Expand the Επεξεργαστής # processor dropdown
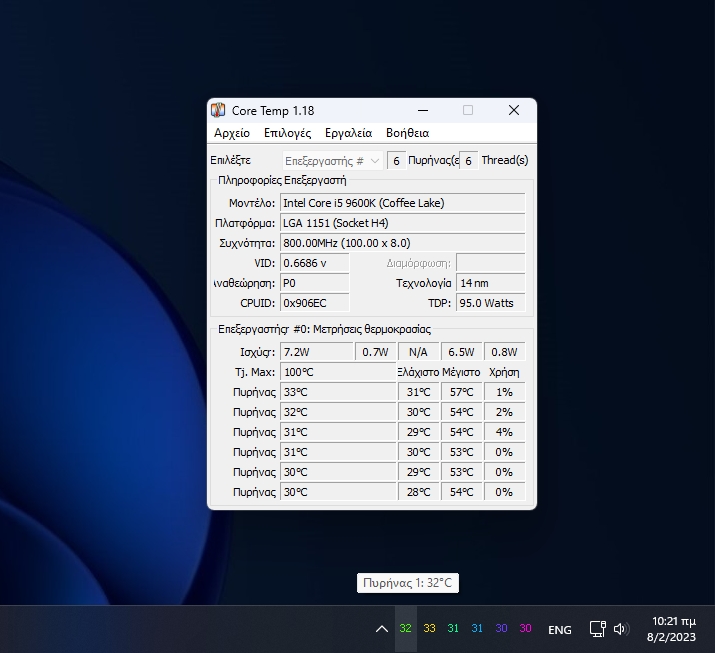 (332, 160)
